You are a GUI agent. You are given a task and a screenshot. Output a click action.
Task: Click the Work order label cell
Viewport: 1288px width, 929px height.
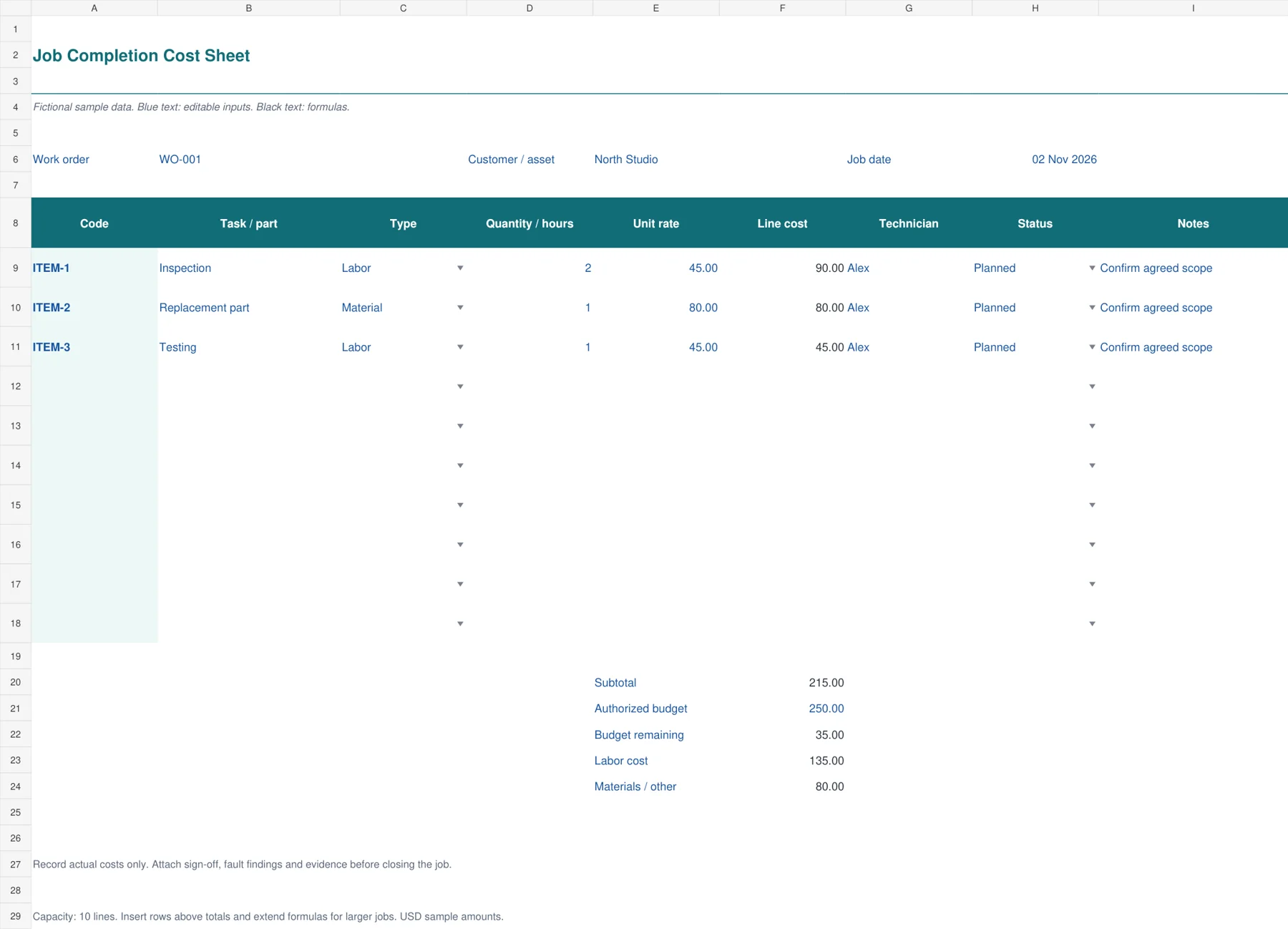pos(94,160)
